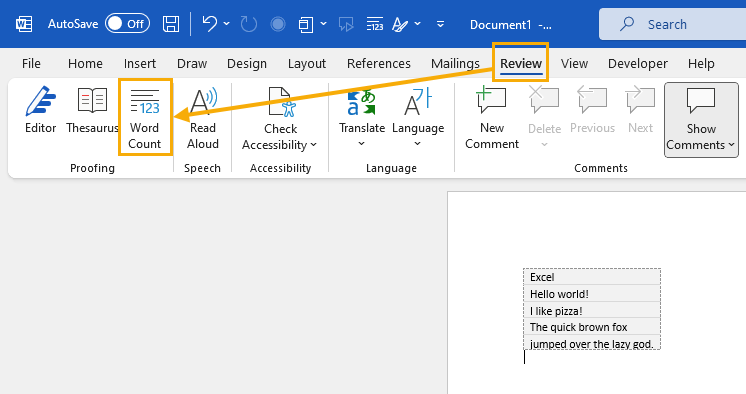Screen dimensions: 746x394
Task: Click the Read Aloud icon in Quick Access toolbar
Action: pos(346,24)
